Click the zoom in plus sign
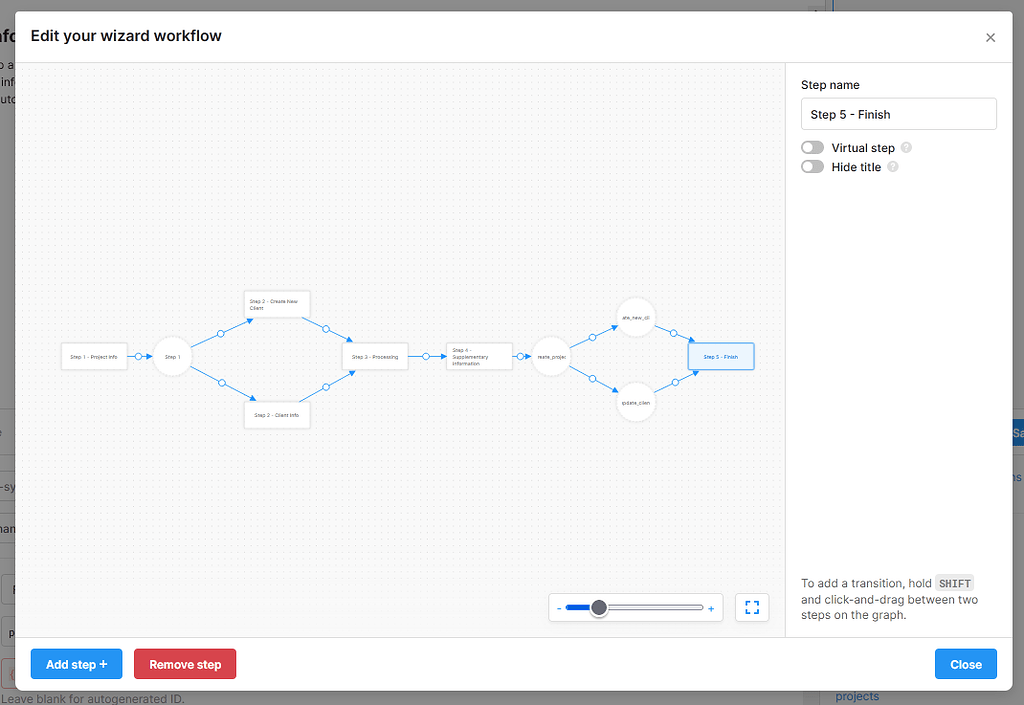 [711, 608]
